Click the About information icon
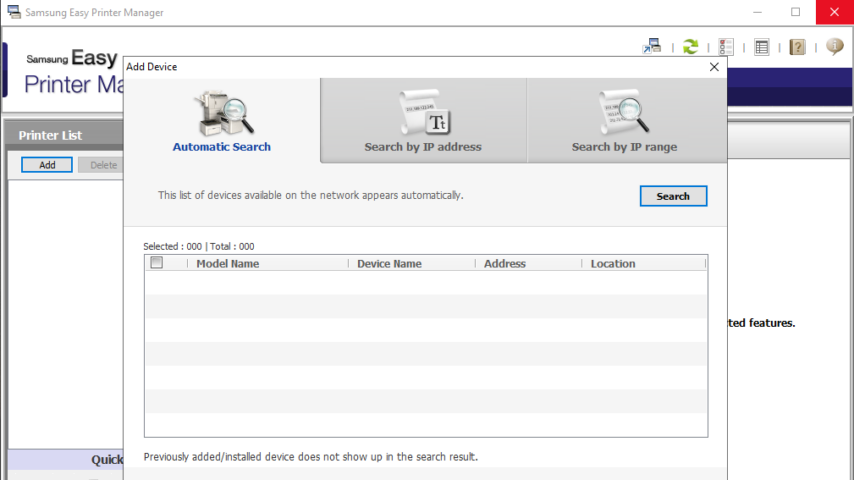Screen dimensions: 854x480 coord(834,46)
